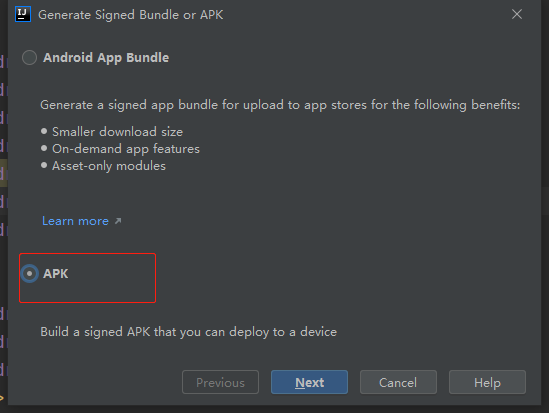Click the On-demand app features bullet item
Viewport: 549px width, 413px height.
click(x=126, y=149)
